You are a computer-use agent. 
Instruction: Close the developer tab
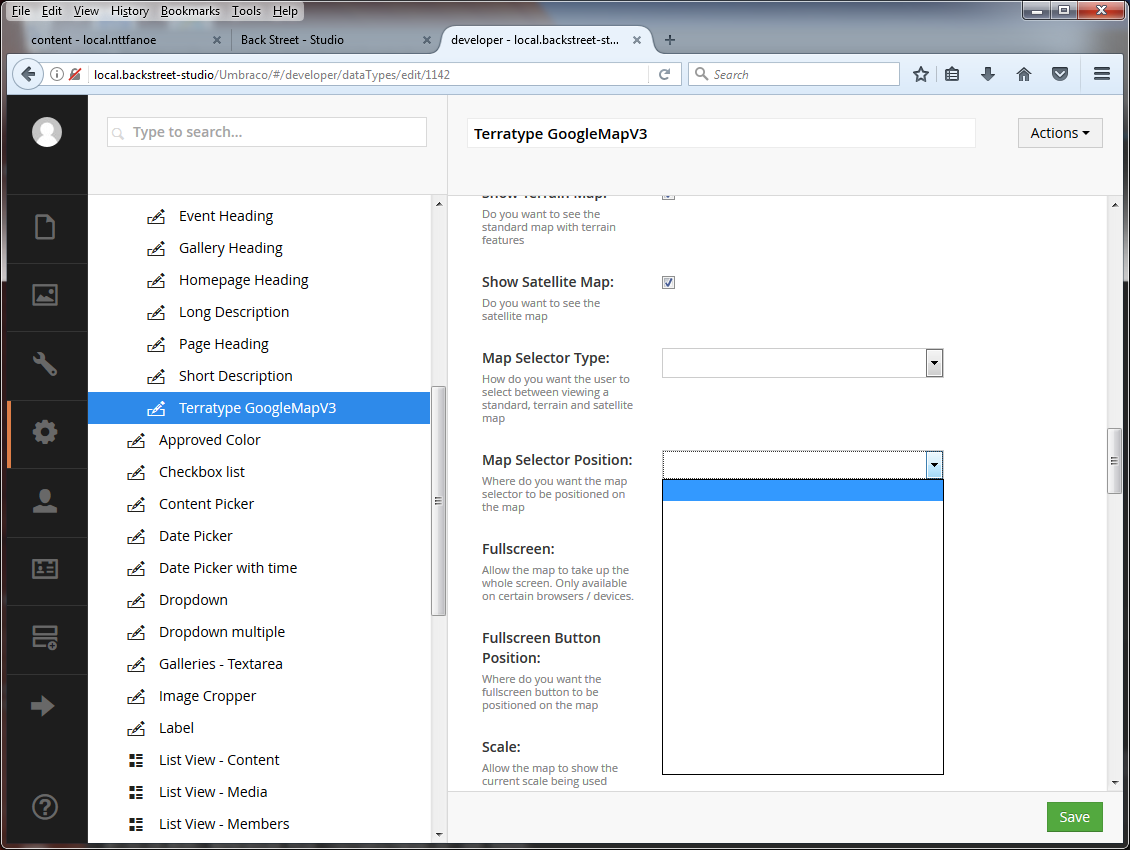point(637,40)
